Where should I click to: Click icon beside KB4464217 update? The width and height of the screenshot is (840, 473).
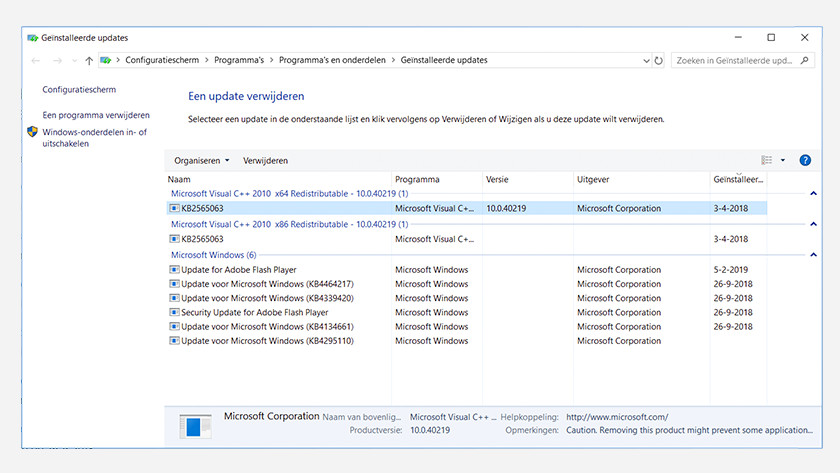(174, 284)
